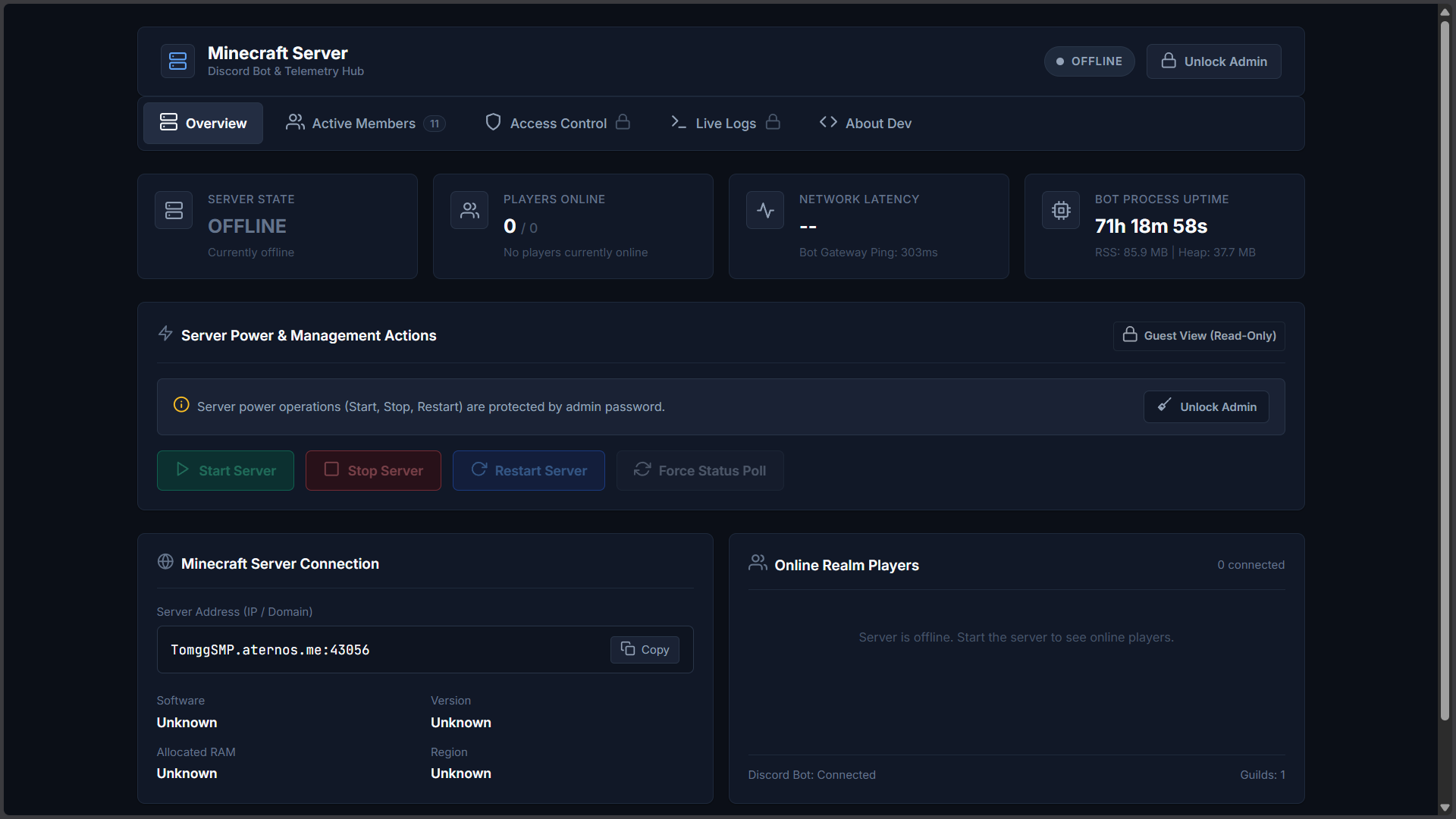
Task: Click the Players Online card people icon
Action: pos(469,210)
